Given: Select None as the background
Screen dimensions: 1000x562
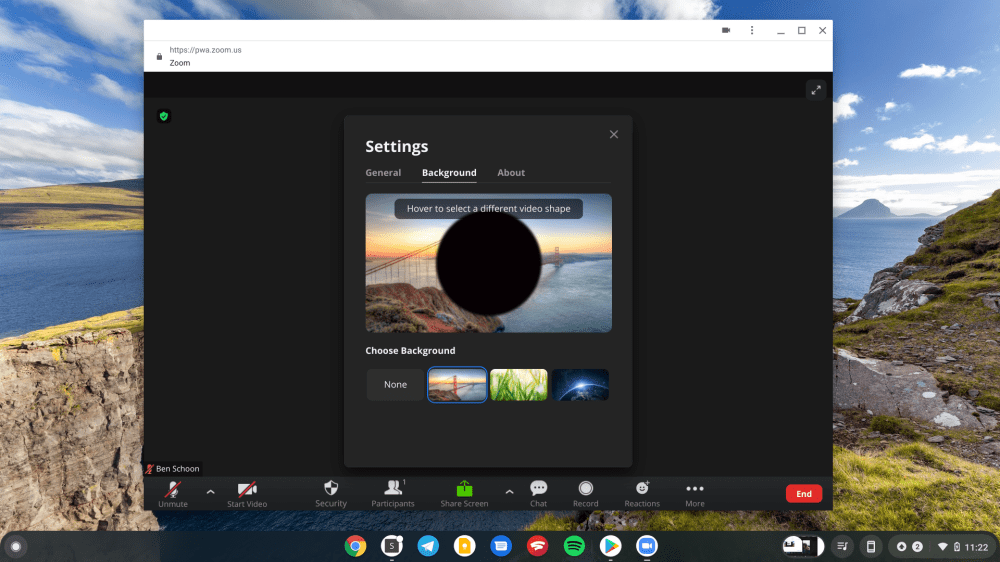Looking at the screenshot, I should click(395, 385).
